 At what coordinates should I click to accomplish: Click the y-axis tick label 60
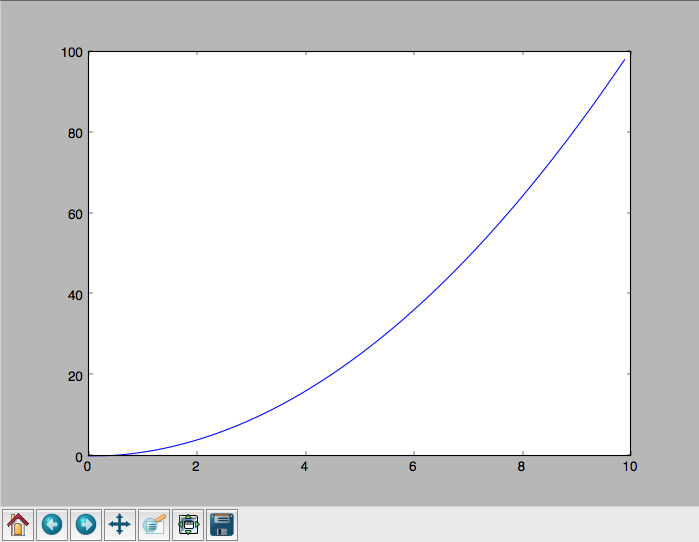[74, 213]
